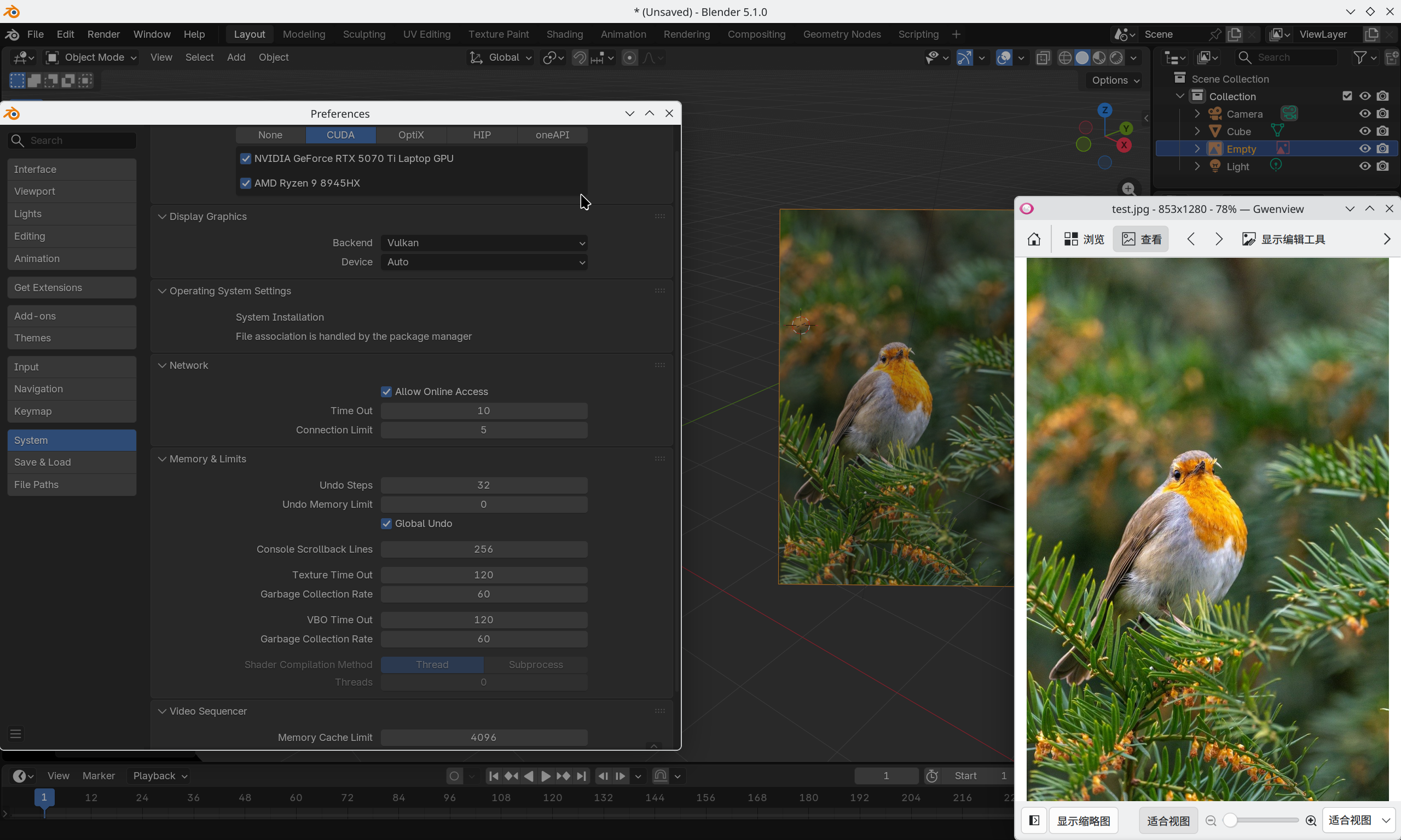Click Gwenview zoom-in magnifier icon
Screen dimensions: 1401x840
pos(1311,821)
